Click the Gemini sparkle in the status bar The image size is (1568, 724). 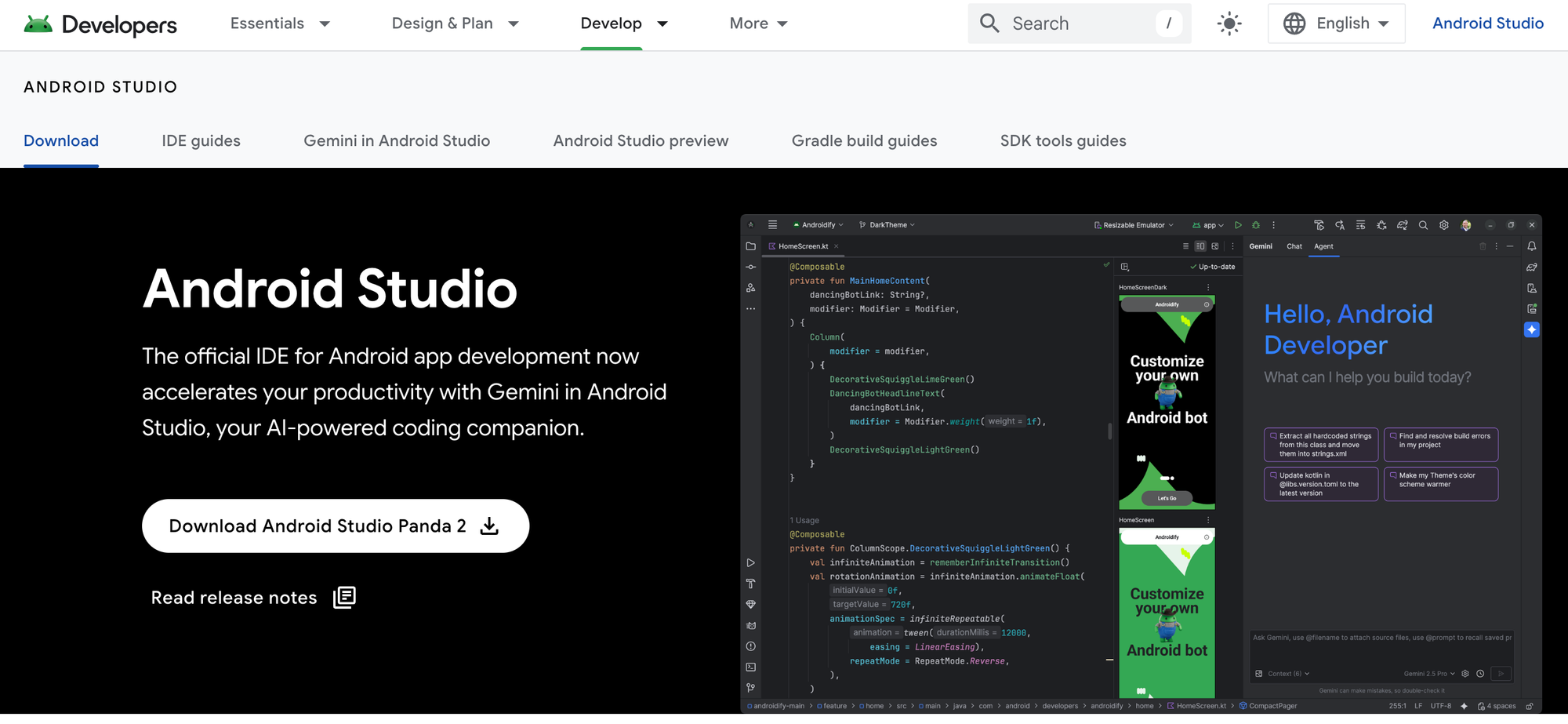[1464, 706]
